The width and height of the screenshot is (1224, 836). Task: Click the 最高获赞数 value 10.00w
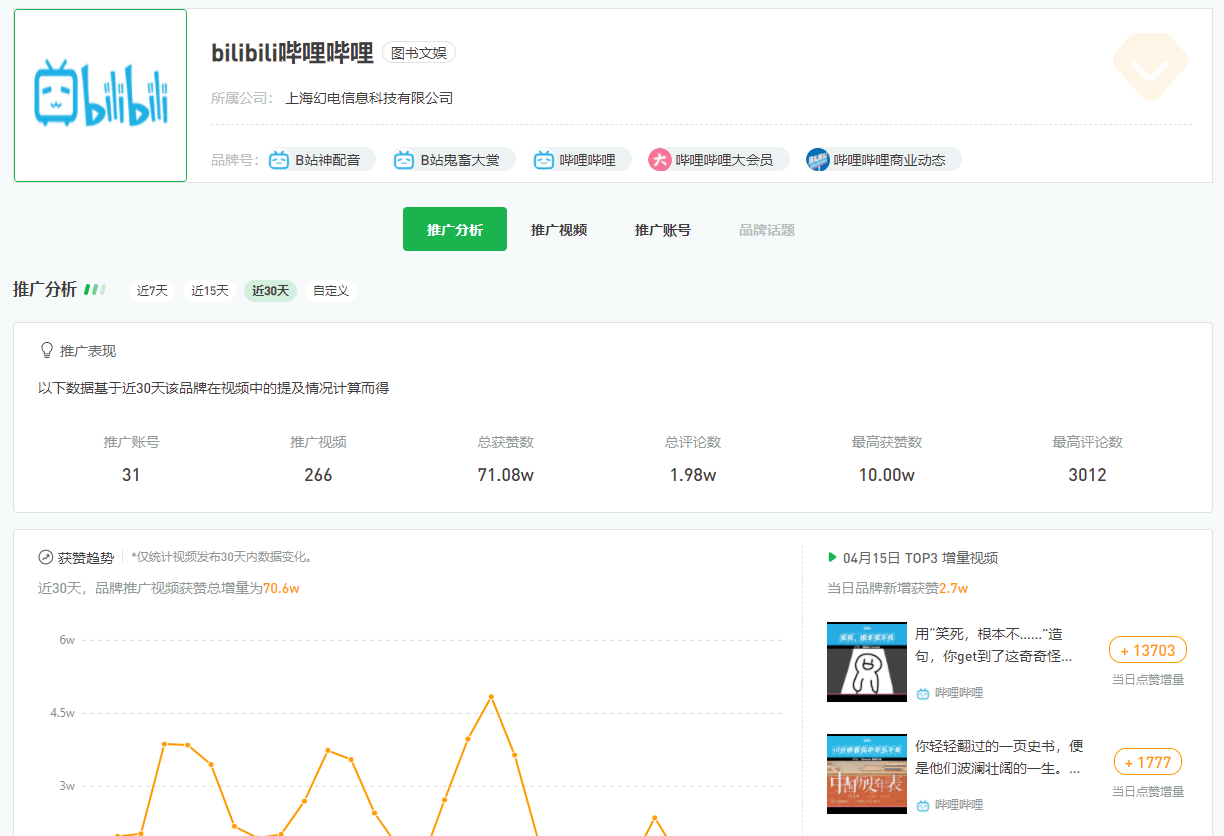coord(887,475)
